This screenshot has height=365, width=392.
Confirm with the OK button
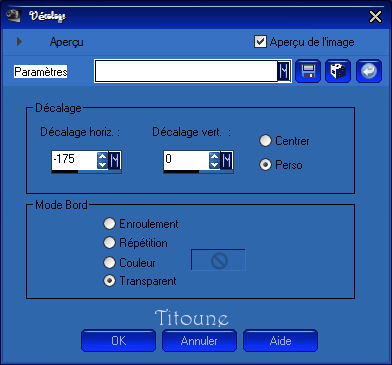tap(118, 341)
